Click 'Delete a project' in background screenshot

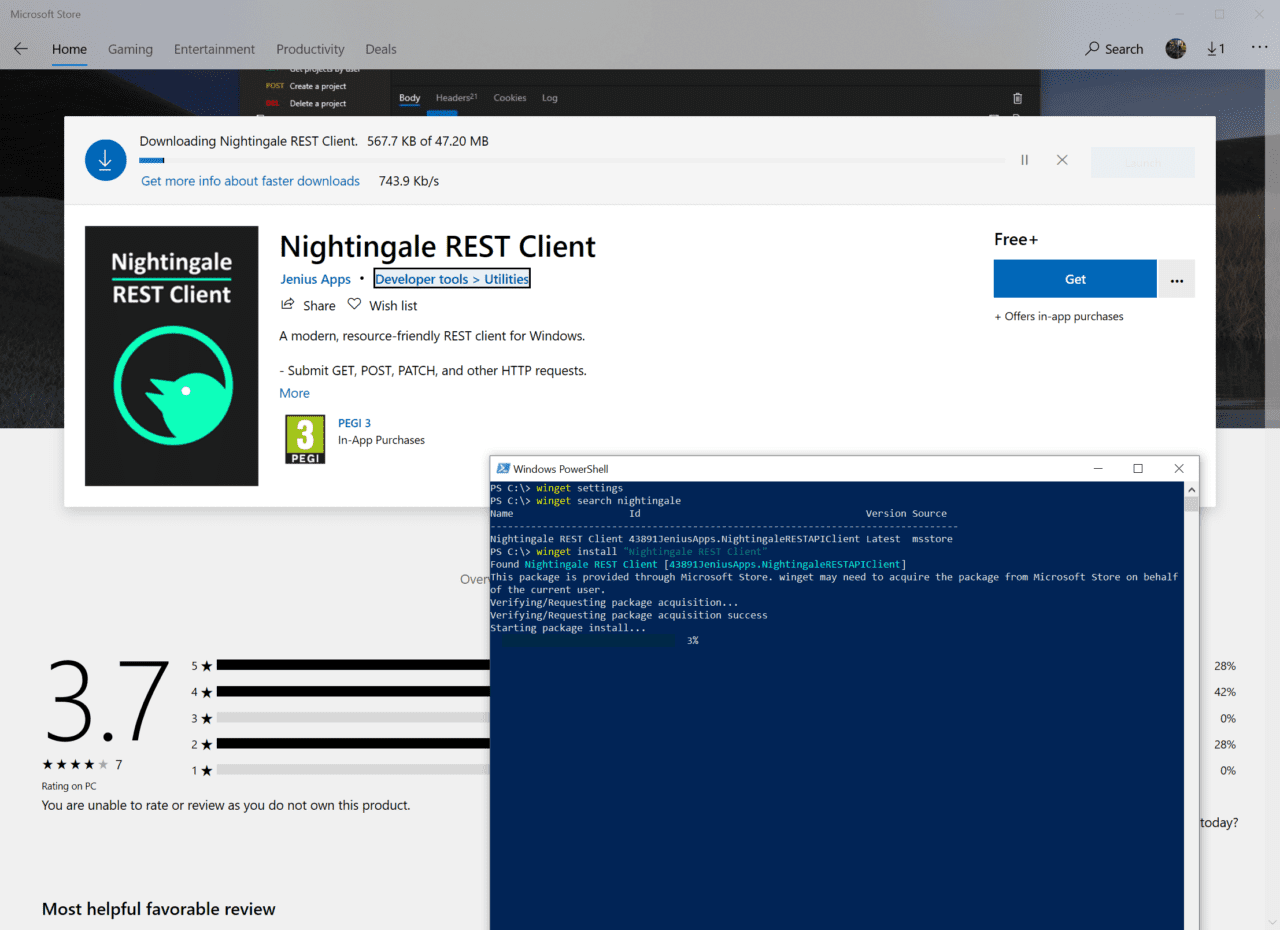(318, 103)
